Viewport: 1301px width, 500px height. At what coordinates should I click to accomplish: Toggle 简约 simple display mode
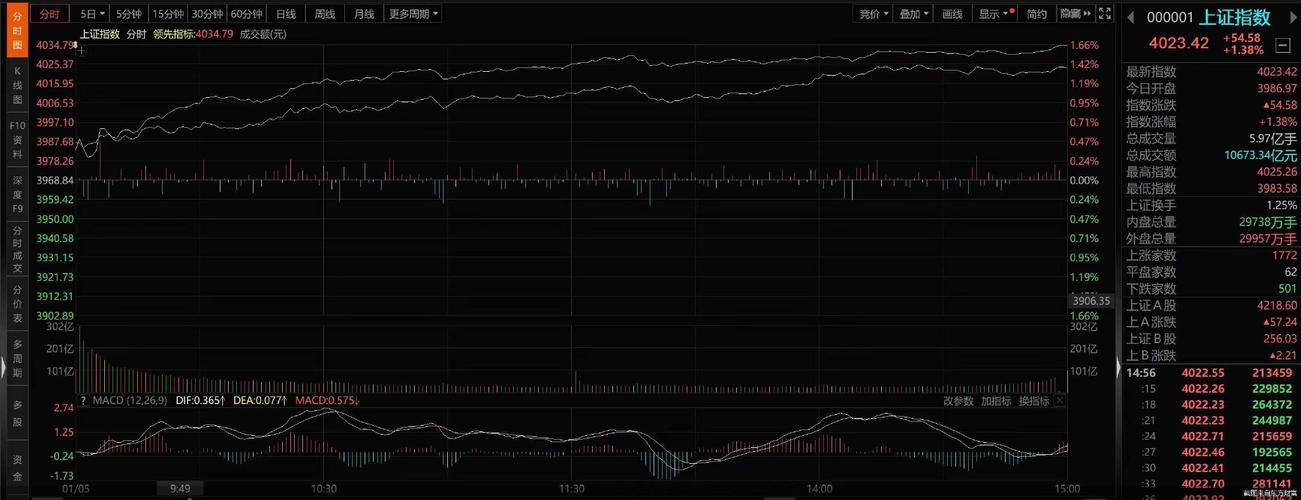[1037, 14]
